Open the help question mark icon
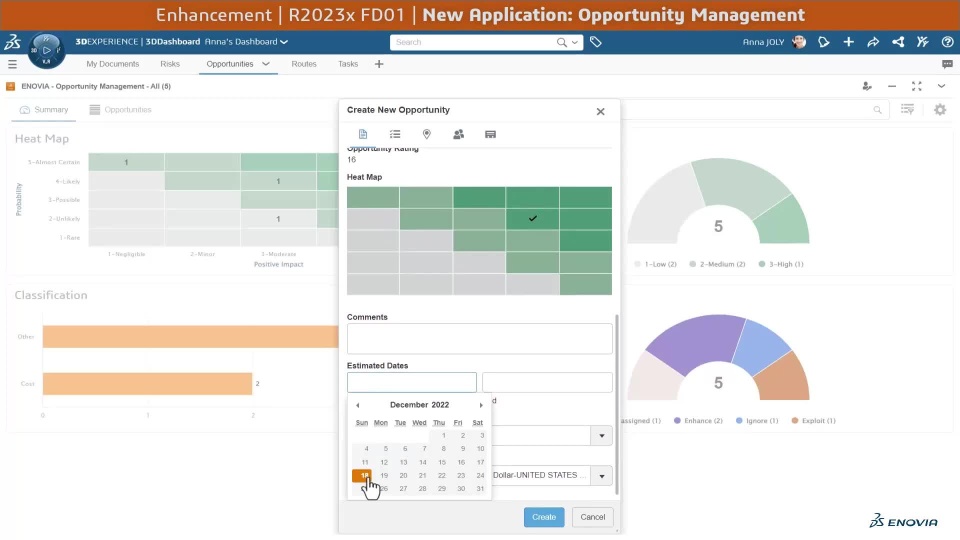960x540 pixels. click(x=947, y=42)
